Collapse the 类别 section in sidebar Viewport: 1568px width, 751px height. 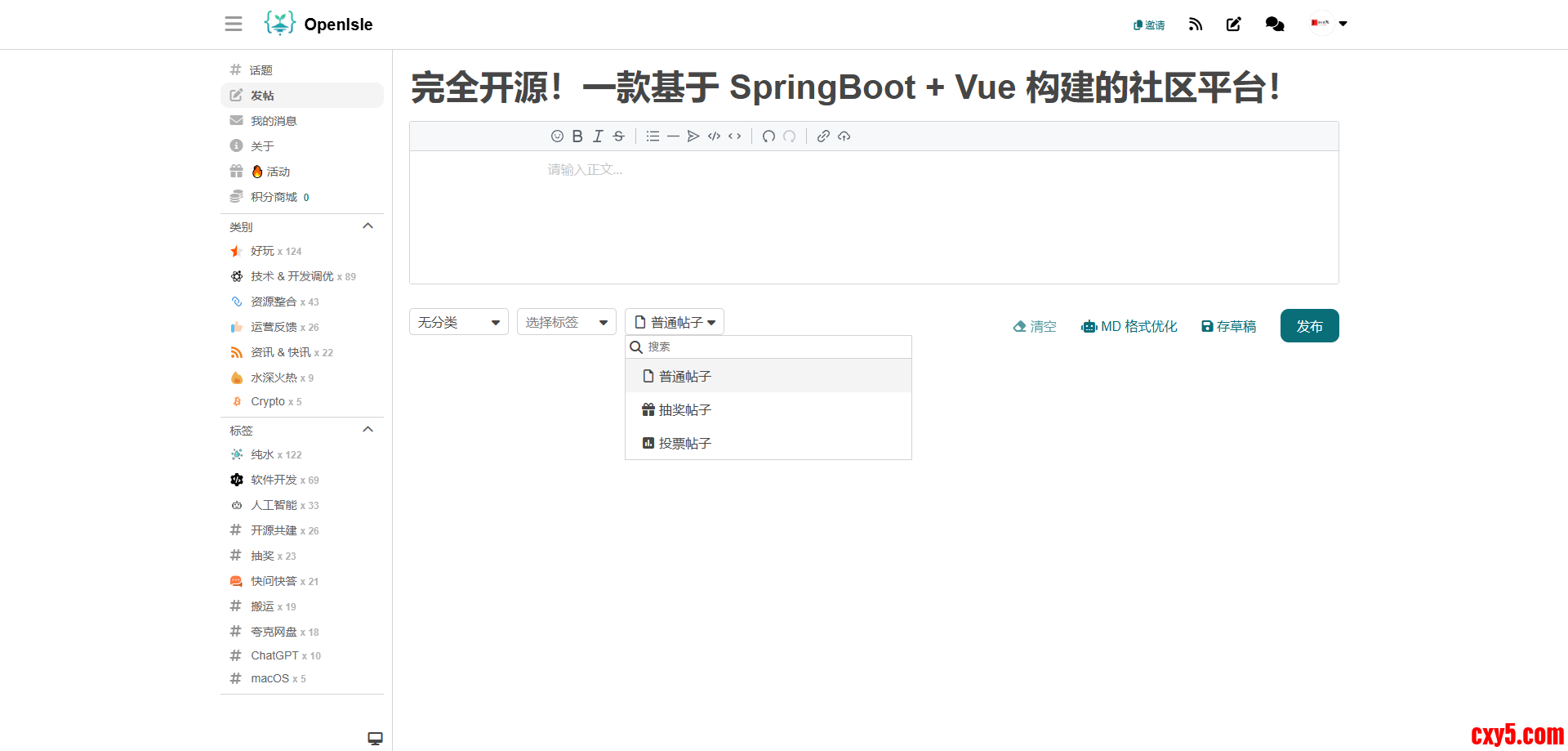point(367,226)
